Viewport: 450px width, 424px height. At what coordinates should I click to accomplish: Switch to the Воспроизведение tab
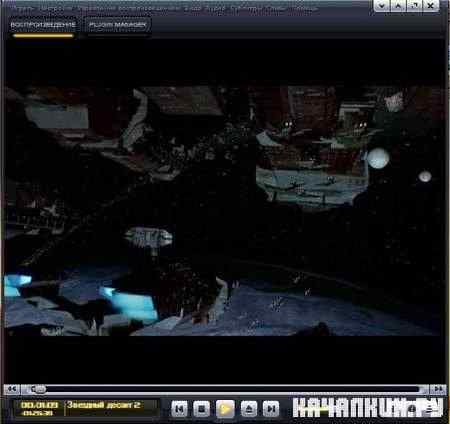coord(43,25)
